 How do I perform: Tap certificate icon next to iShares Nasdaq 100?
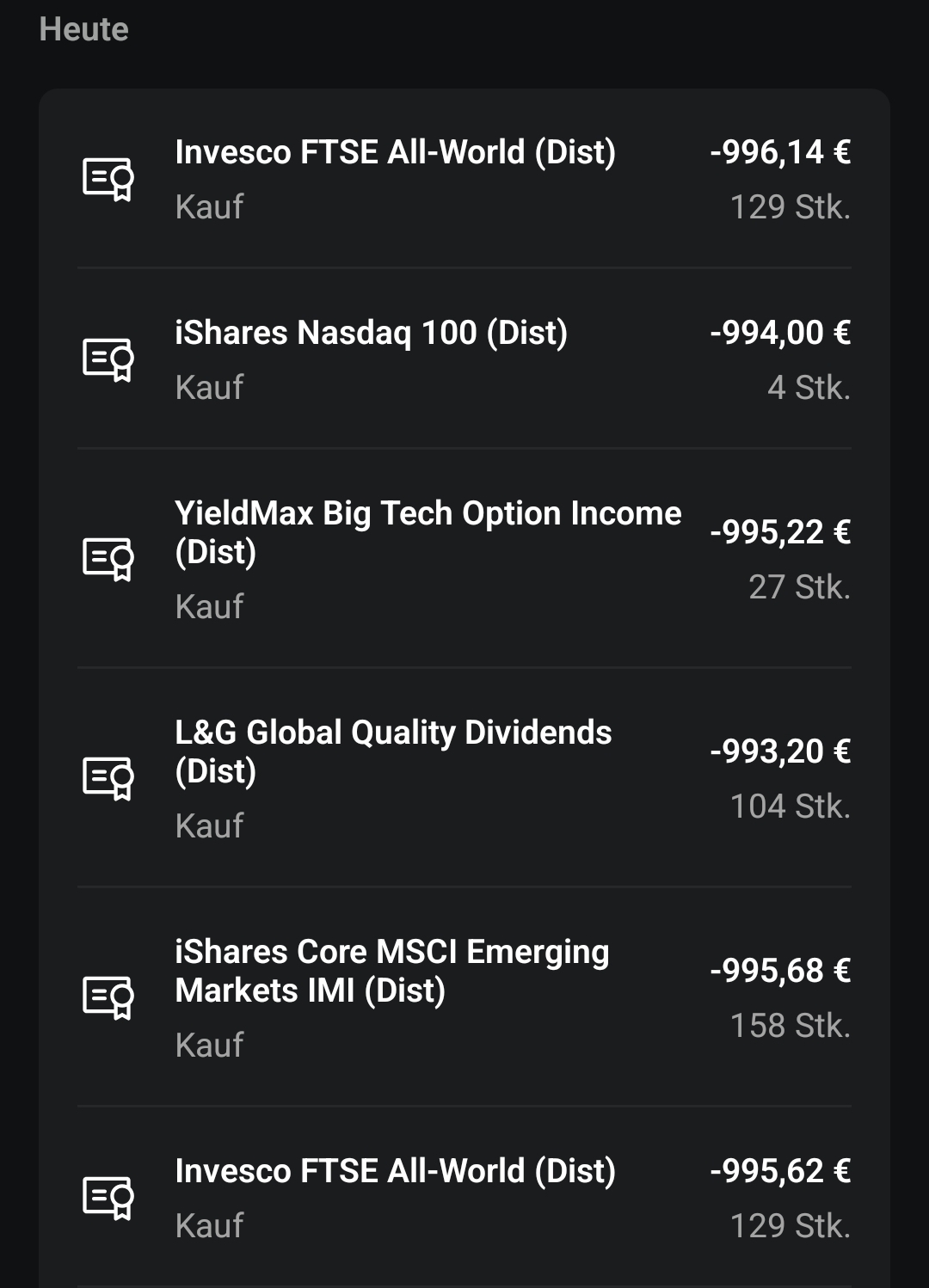tap(108, 359)
